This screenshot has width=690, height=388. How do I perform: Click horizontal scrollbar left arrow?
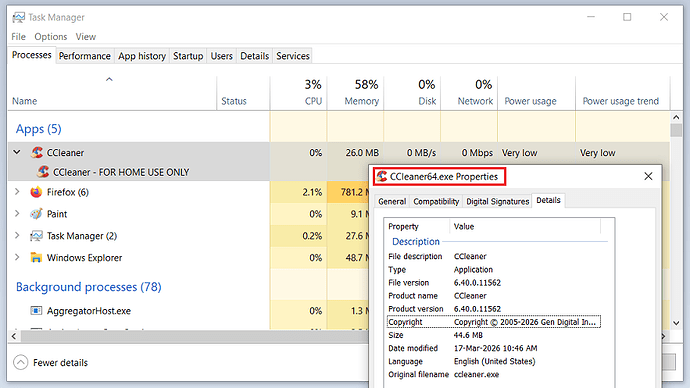pyautogui.click(x=14, y=337)
